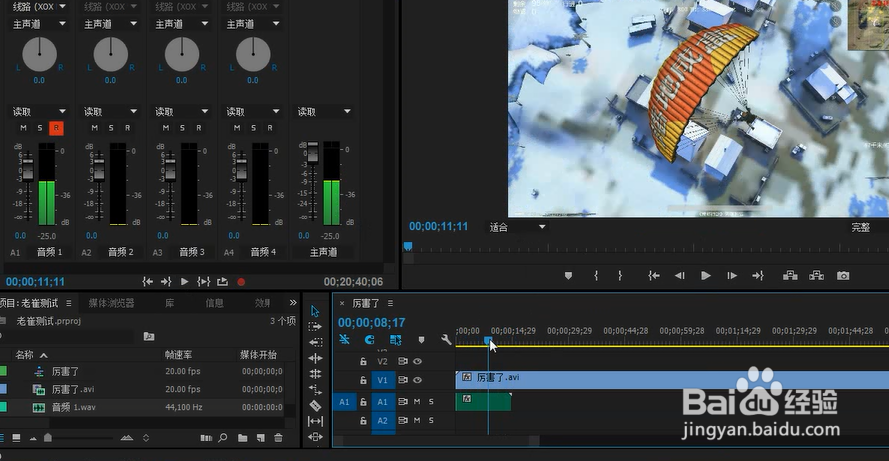Switch project panel to icon view
This screenshot has height=461, width=889.
(16, 438)
